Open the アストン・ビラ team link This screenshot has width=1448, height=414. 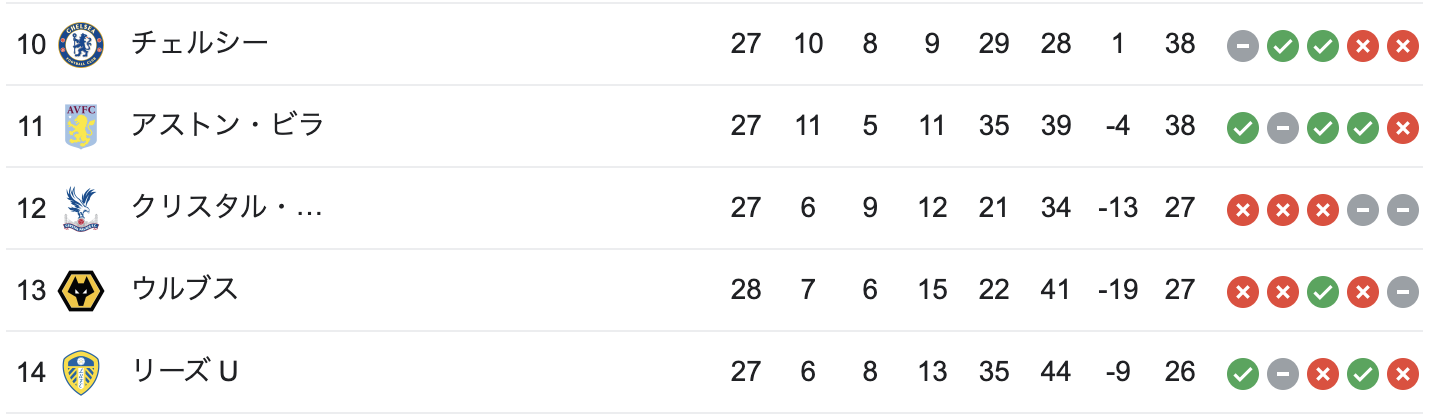point(228,126)
